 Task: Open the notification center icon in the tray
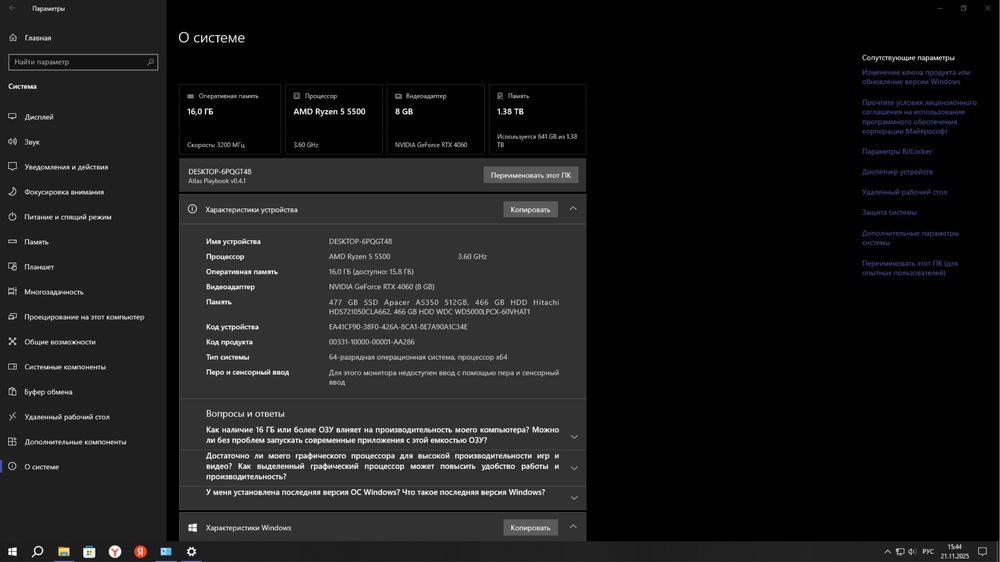pos(983,552)
